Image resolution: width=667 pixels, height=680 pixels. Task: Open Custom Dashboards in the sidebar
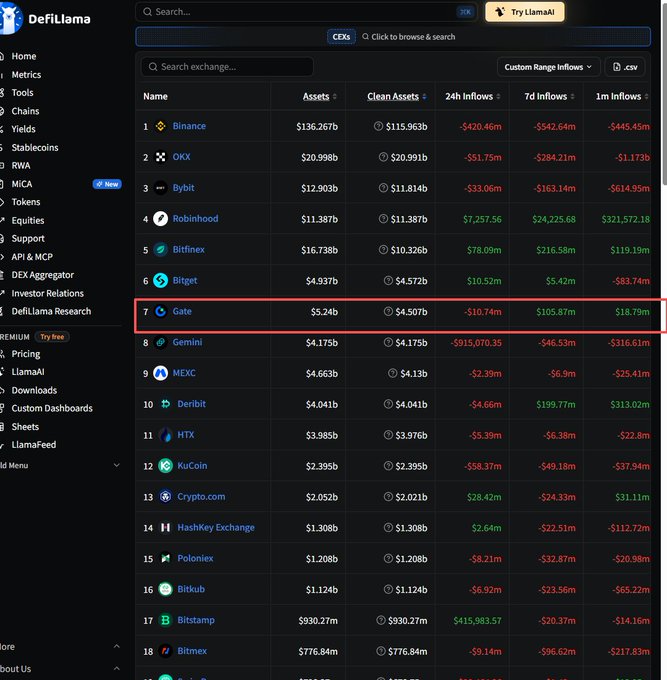(x=52, y=408)
